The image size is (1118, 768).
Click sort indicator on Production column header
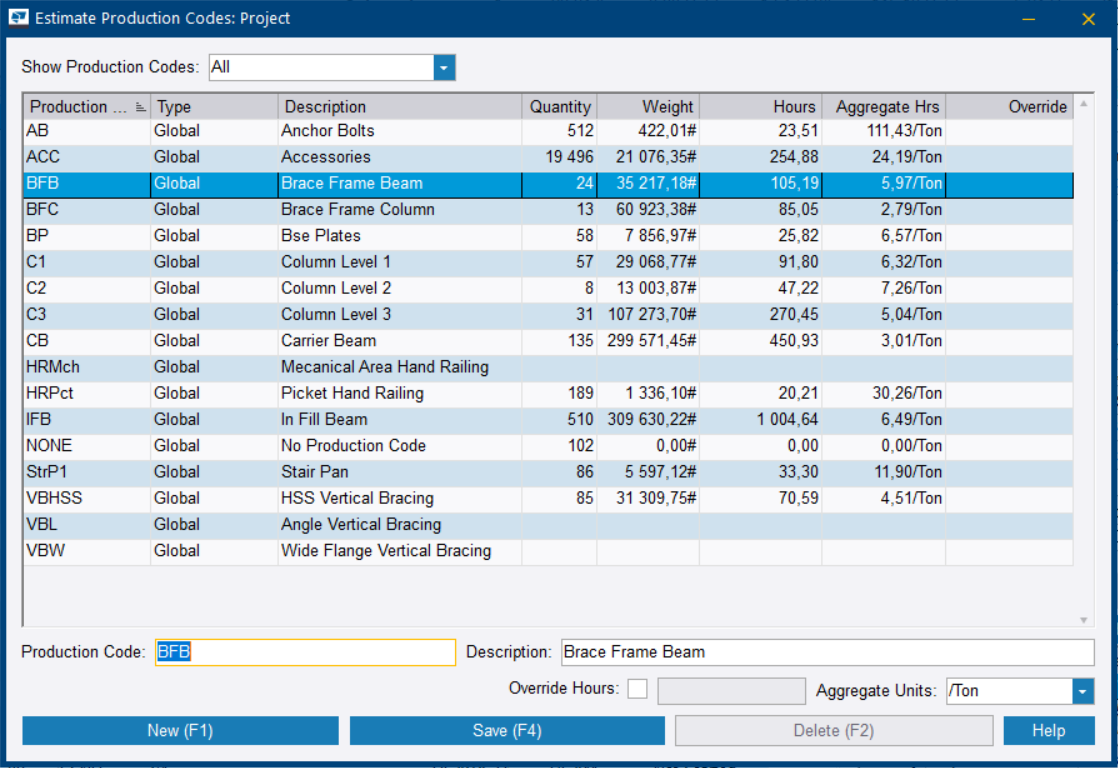(x=140, y=107)
